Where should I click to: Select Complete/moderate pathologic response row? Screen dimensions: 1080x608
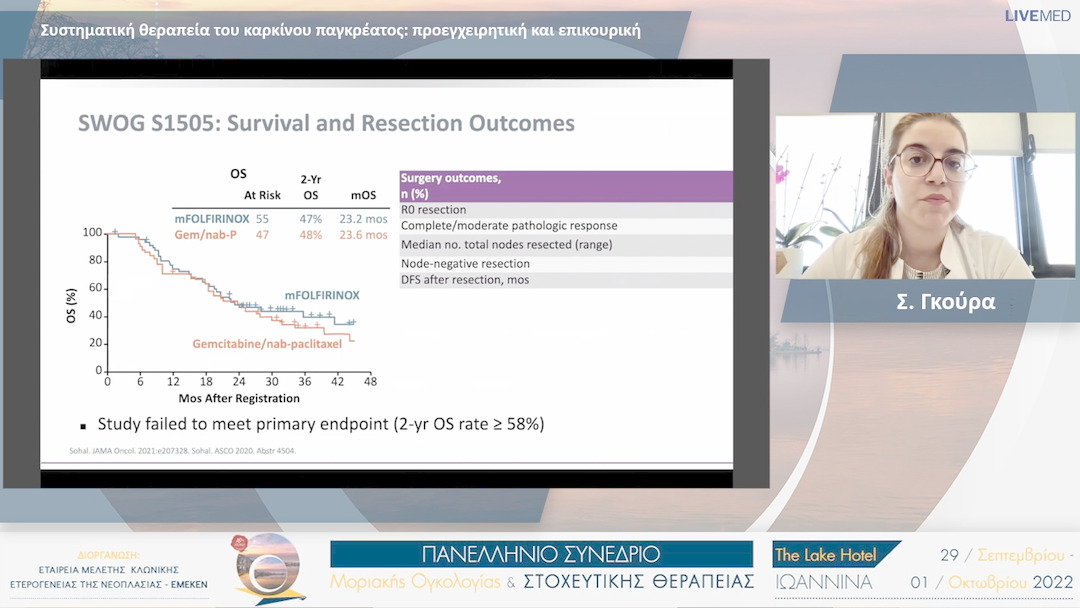tap(565, 226)
